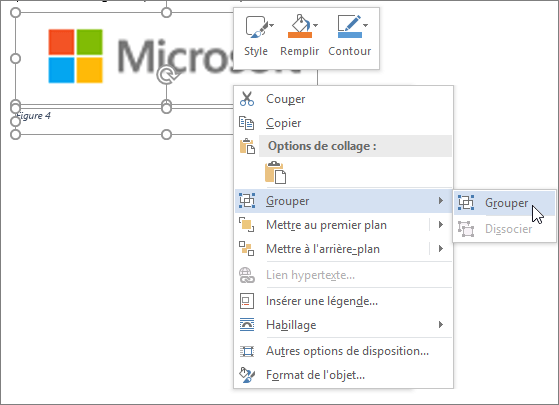Click the Copier icon in context menu
559x405 pixels.
pyautogui.click(x=247, y=123)
